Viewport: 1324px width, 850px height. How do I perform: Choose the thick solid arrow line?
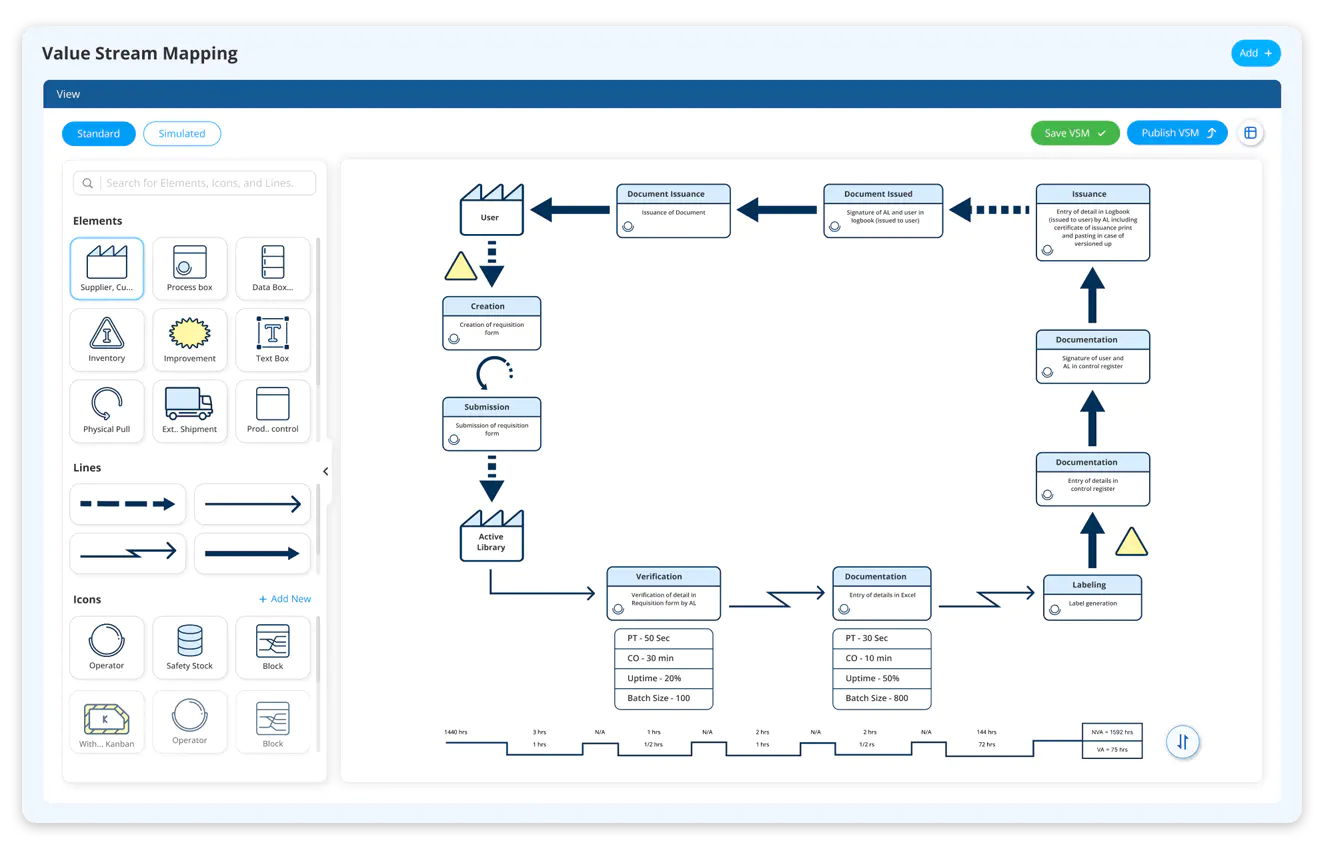(x=252, y=553)
